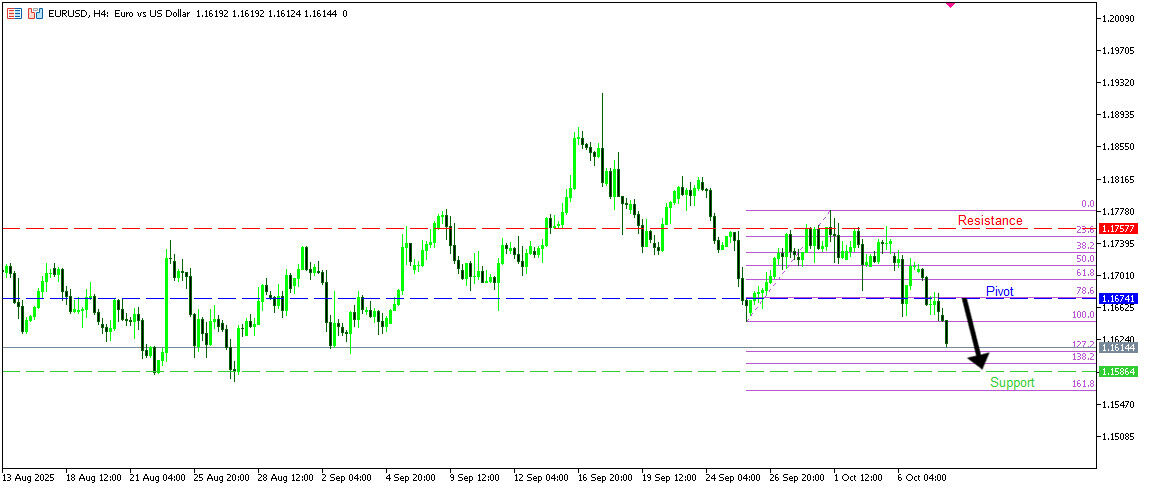This screenshot has height=489, width=1149.
Task: Click the red-blue chart icon beside EURUSD title
Action: pos(35,14)
